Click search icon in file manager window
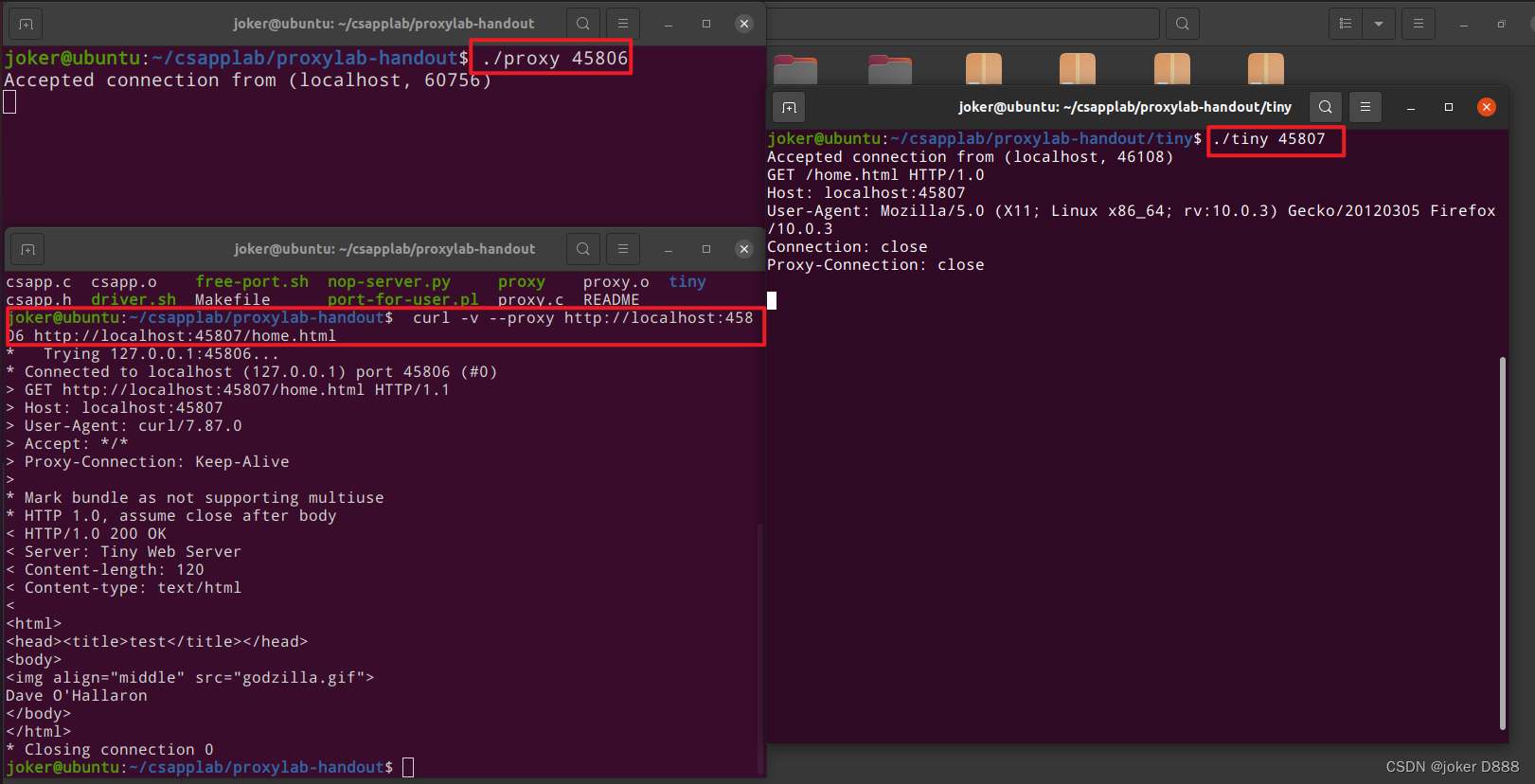The width and height of the screenshot is (1535, 784). tap(1183, 24)
